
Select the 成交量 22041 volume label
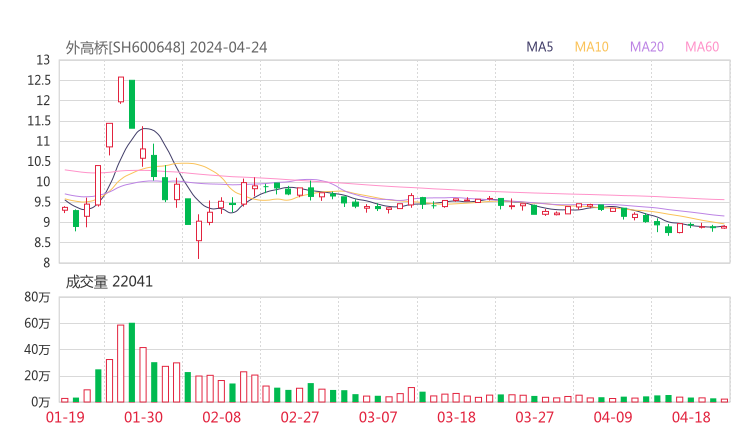109,282
